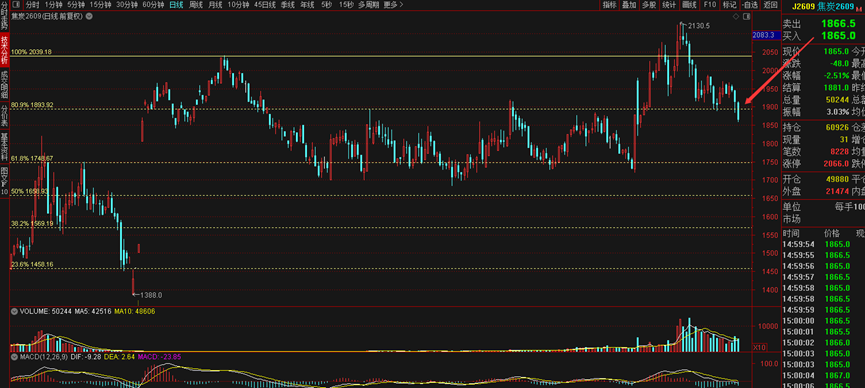865x388 pixels.
Task: Toggle 多股 multi-stock view
Action: pos(649,5)
